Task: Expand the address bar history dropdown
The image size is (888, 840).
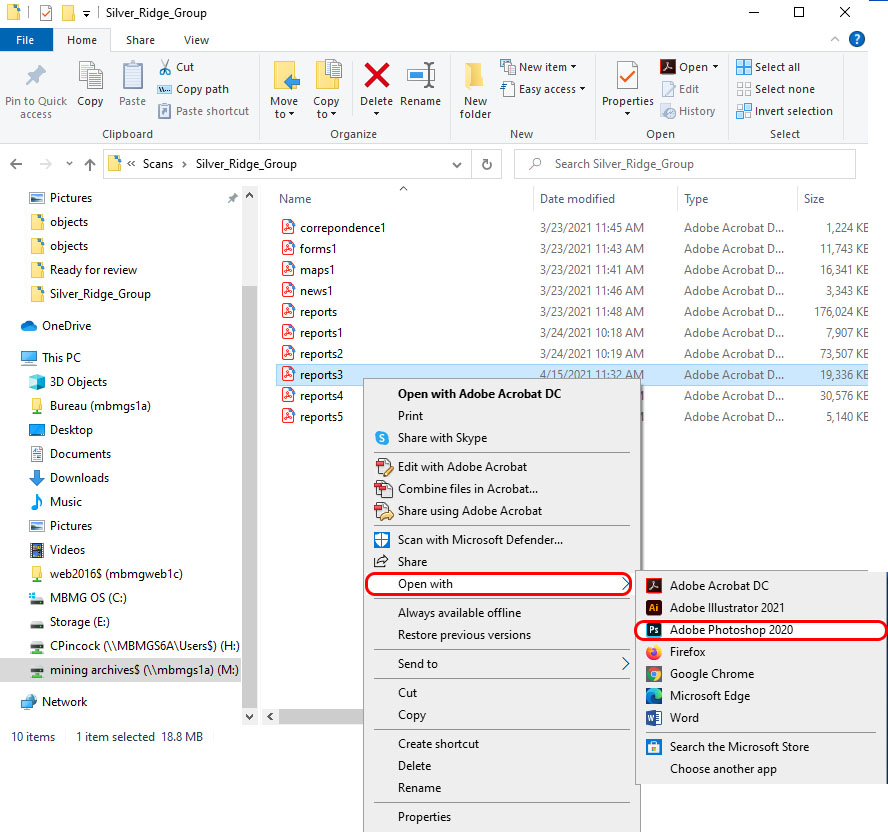Action: point(459,164)
